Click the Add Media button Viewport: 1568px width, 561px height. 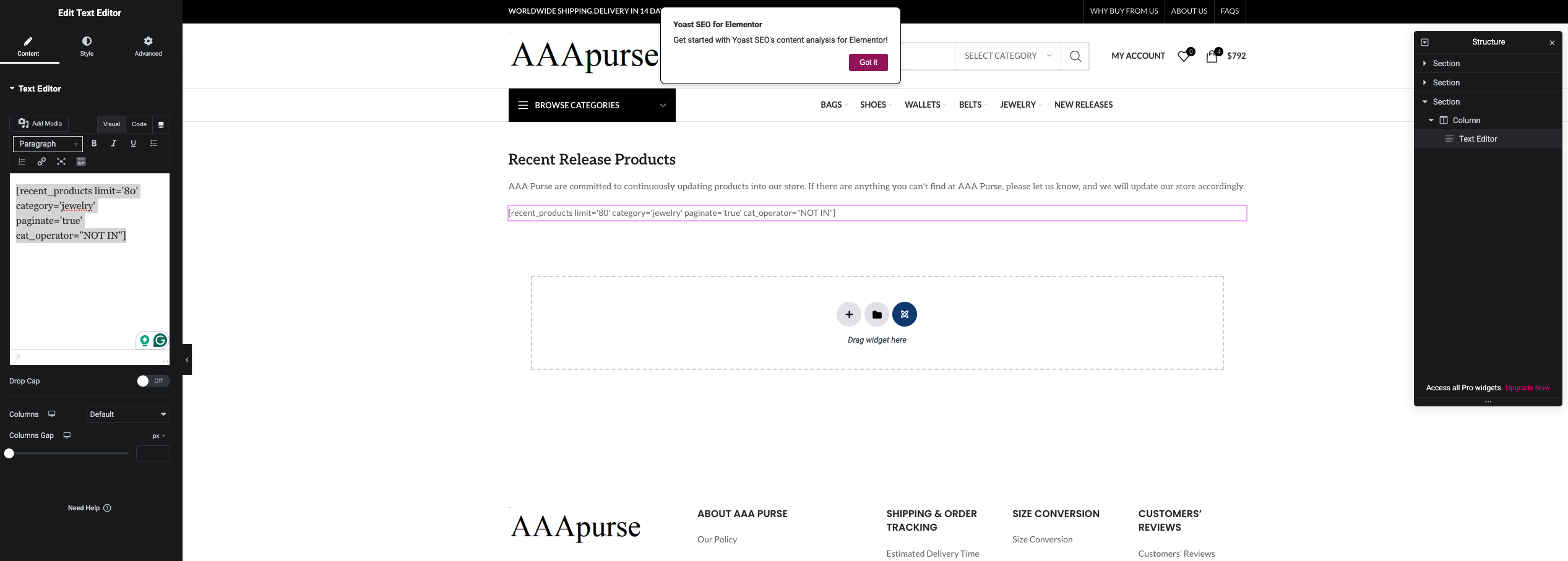pyautogui.click(x=39, y=124)
